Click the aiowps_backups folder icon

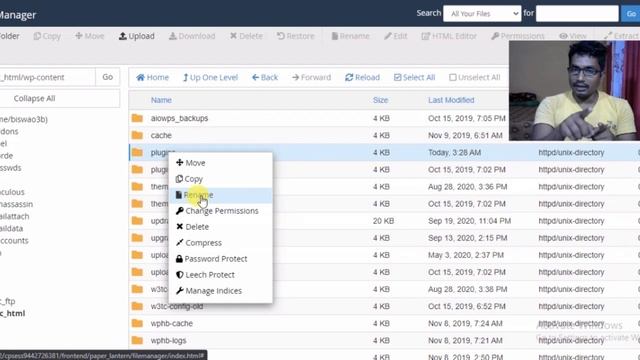click(x=137, y=118)
